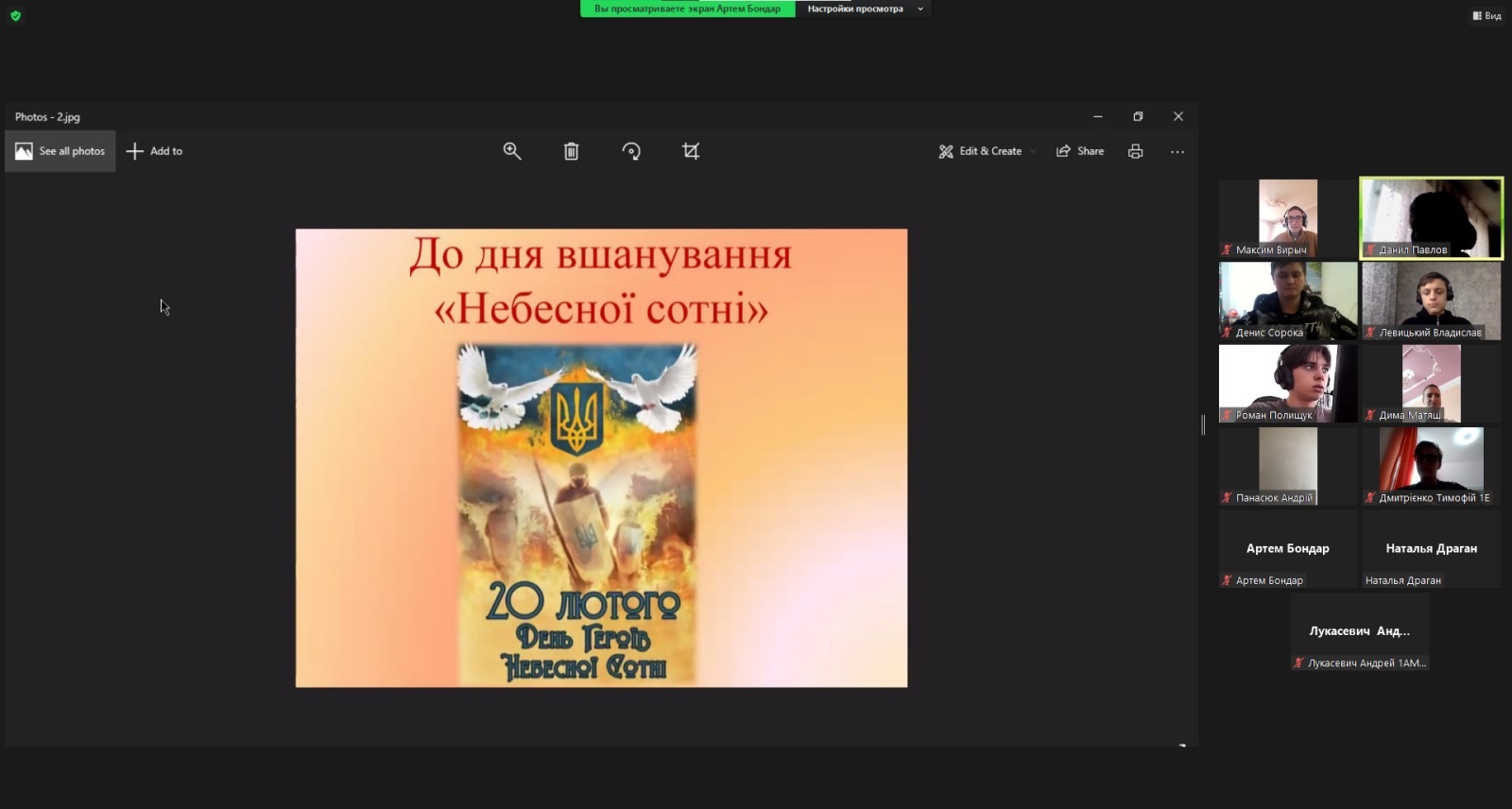Click the Share button

[1080, 151]
